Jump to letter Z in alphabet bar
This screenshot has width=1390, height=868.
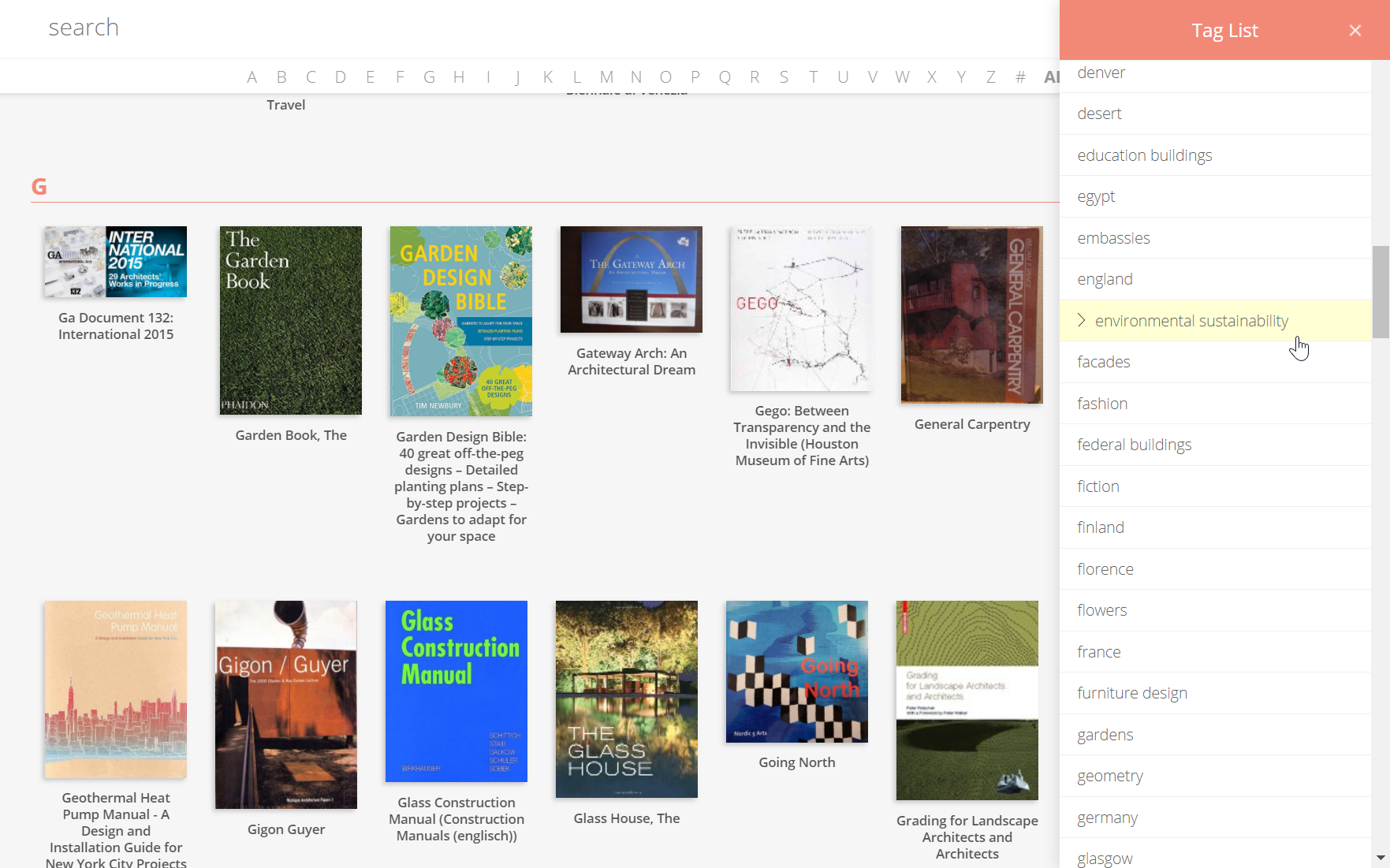991,77
